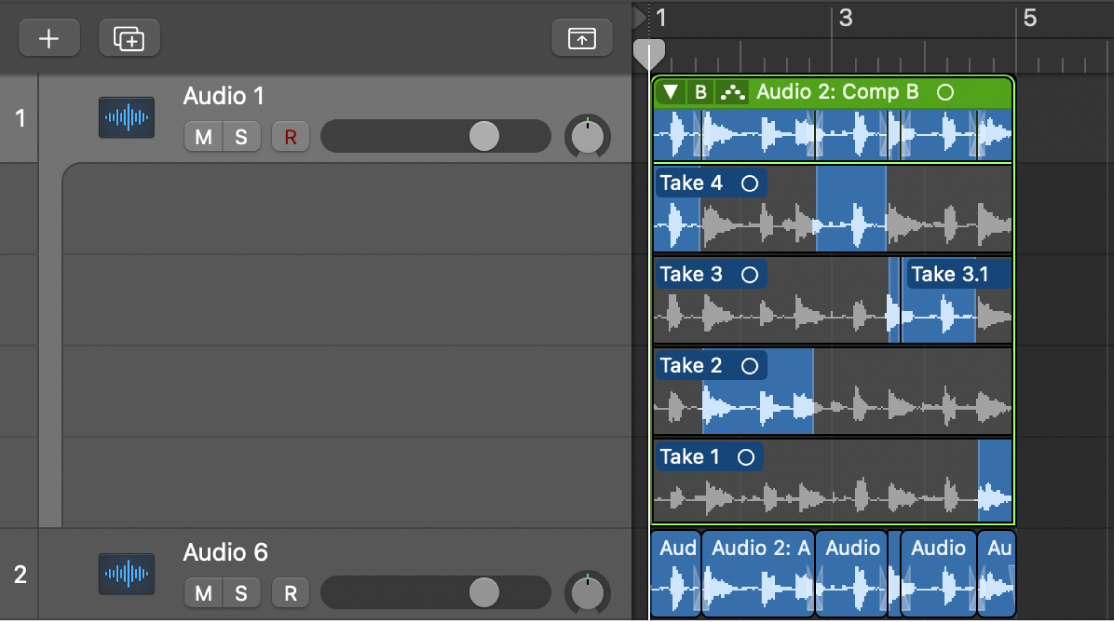Open the Take 4 menu
The height and width of the screenshot is (622, 1115).
[748, 183]
